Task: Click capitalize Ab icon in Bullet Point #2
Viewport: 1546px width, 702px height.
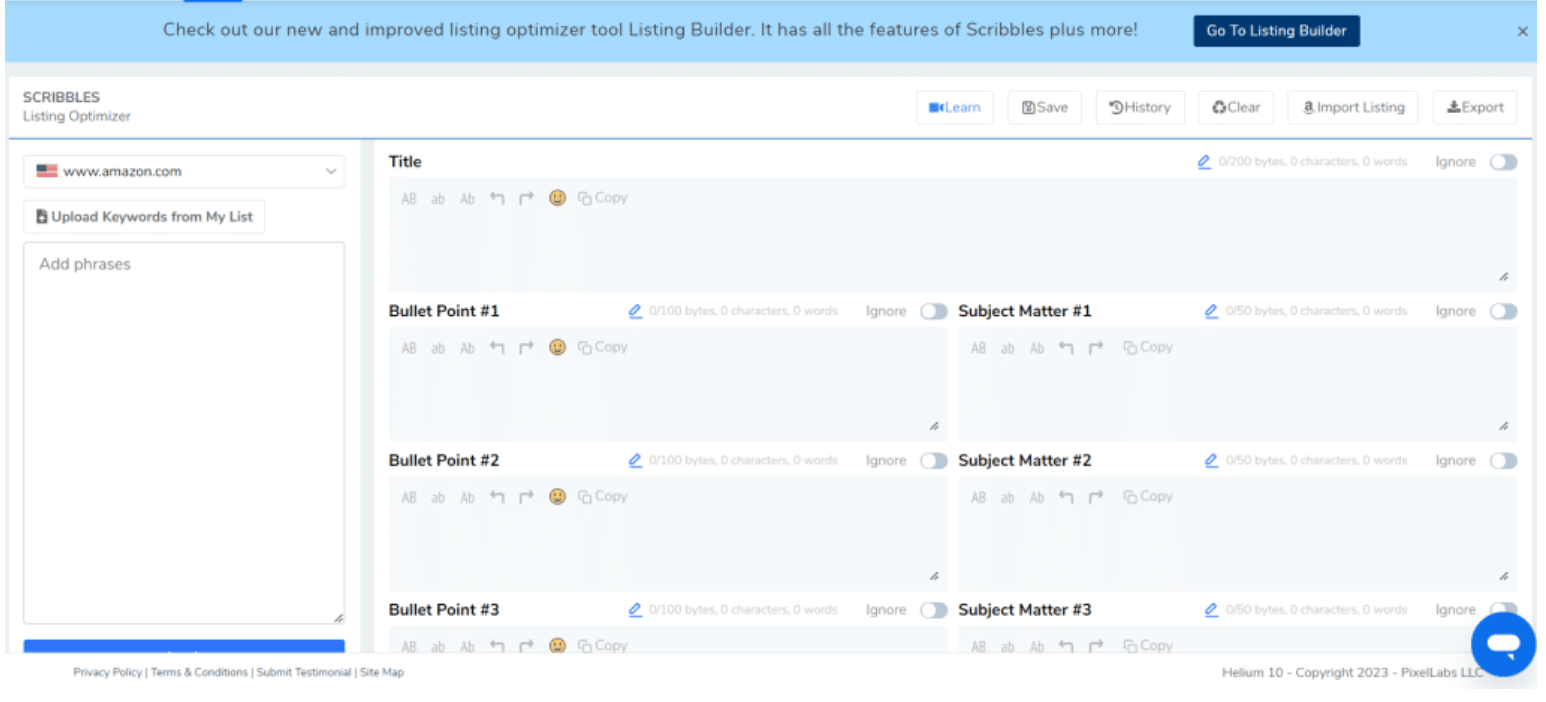Action: point(467,496)
